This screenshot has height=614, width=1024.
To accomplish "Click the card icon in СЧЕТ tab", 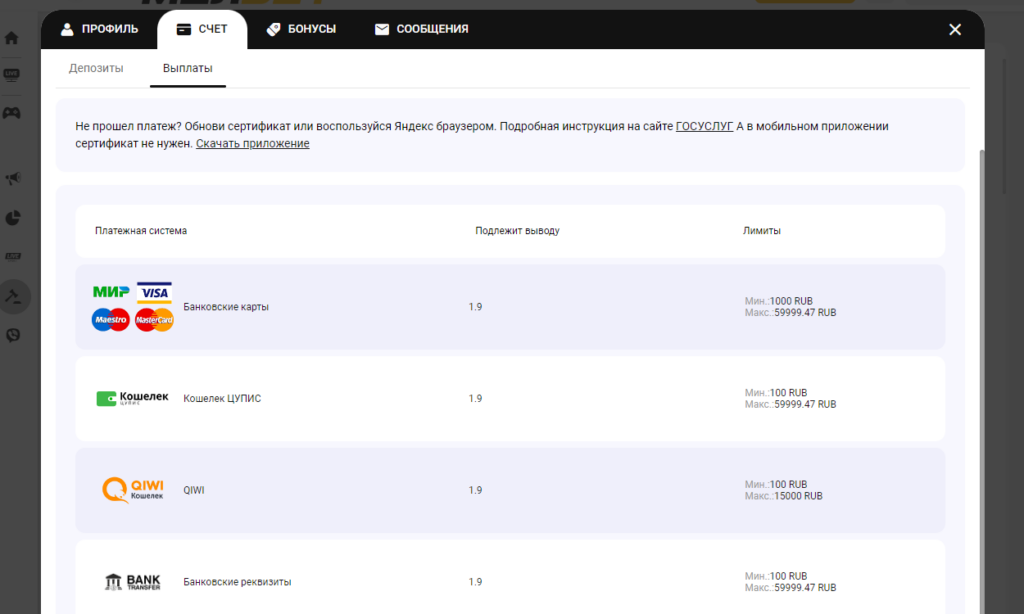I will tap(184, 29).
